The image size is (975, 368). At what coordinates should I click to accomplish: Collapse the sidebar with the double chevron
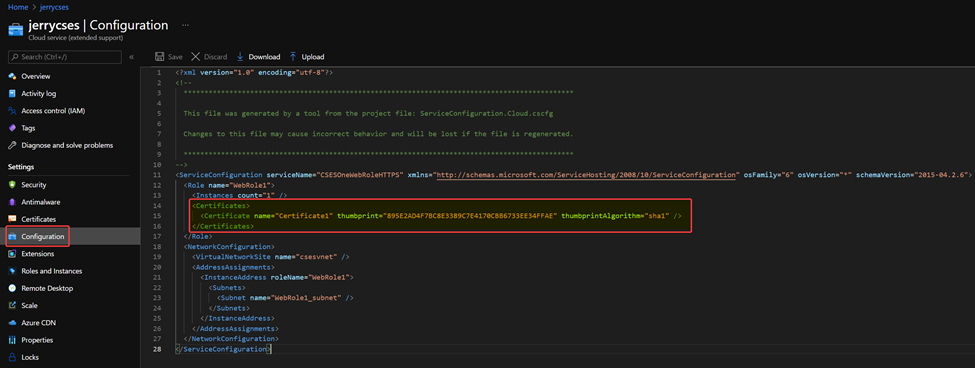[x=131, y=57]
